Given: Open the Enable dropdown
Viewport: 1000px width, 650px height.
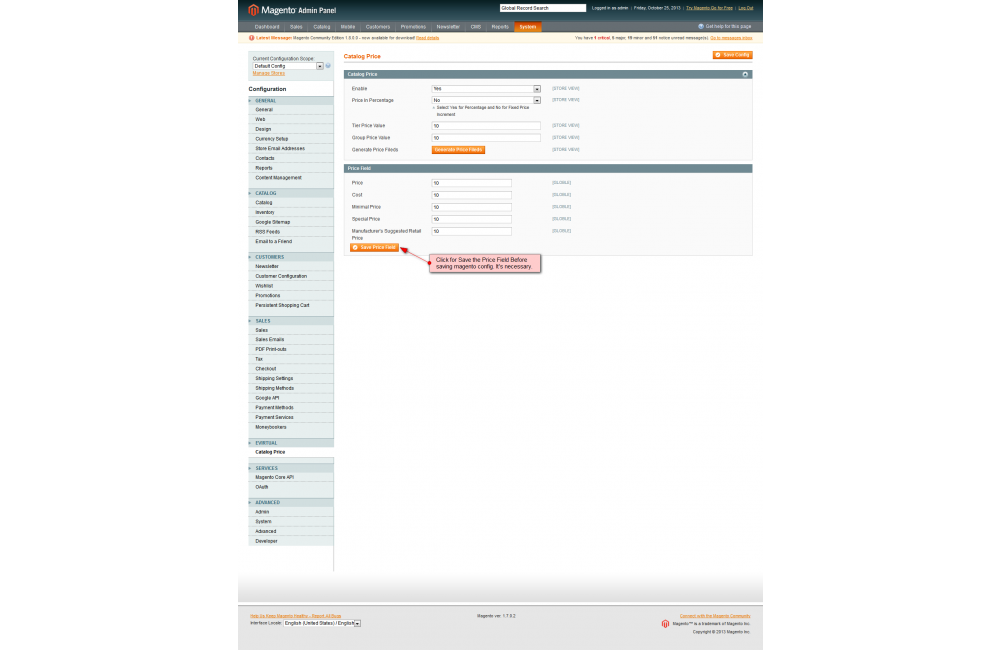Looking at the screenshot, I should click(486, 89).
